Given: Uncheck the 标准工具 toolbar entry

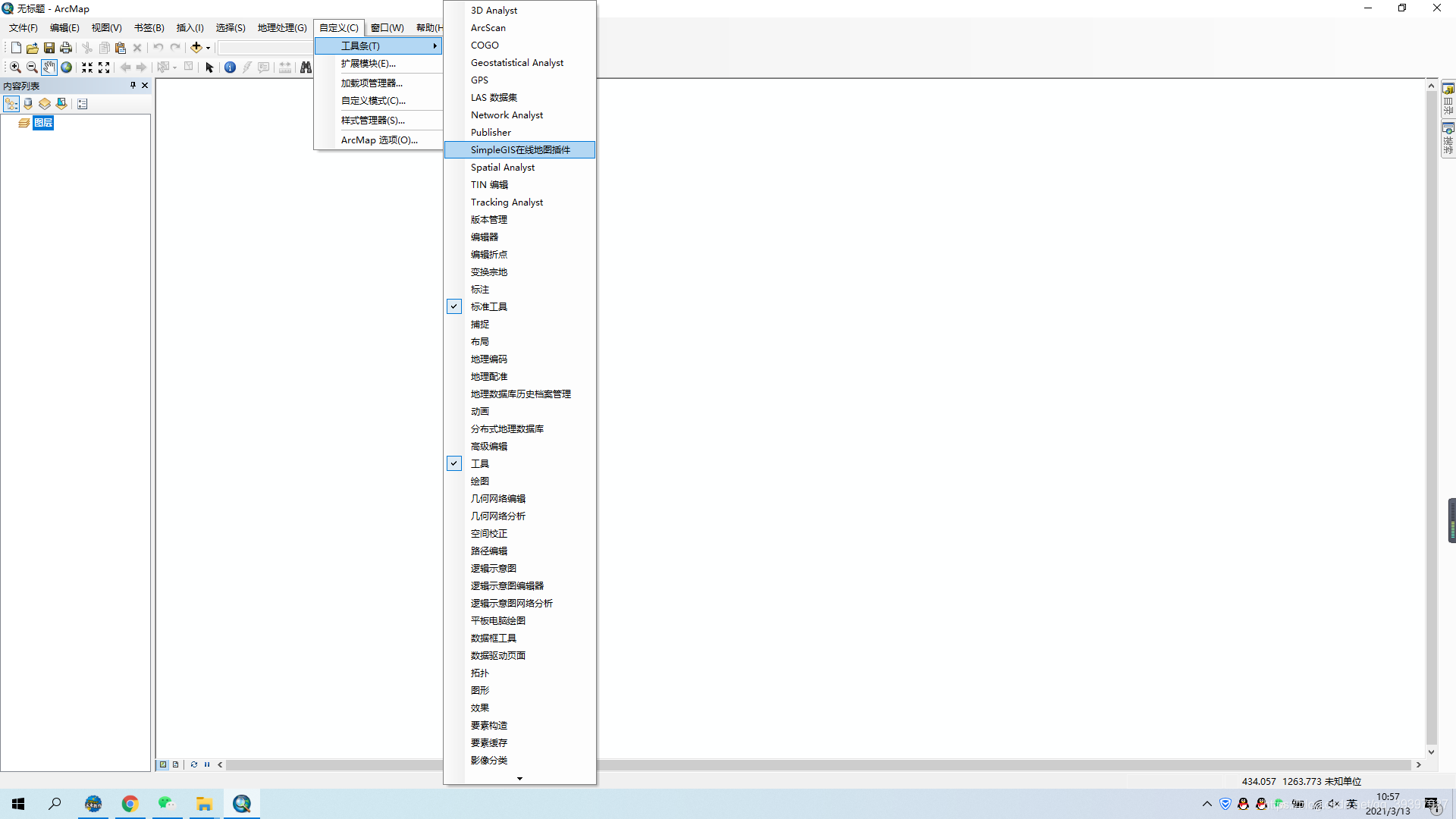Looking at the screenshot, I should tap(488, 306).
